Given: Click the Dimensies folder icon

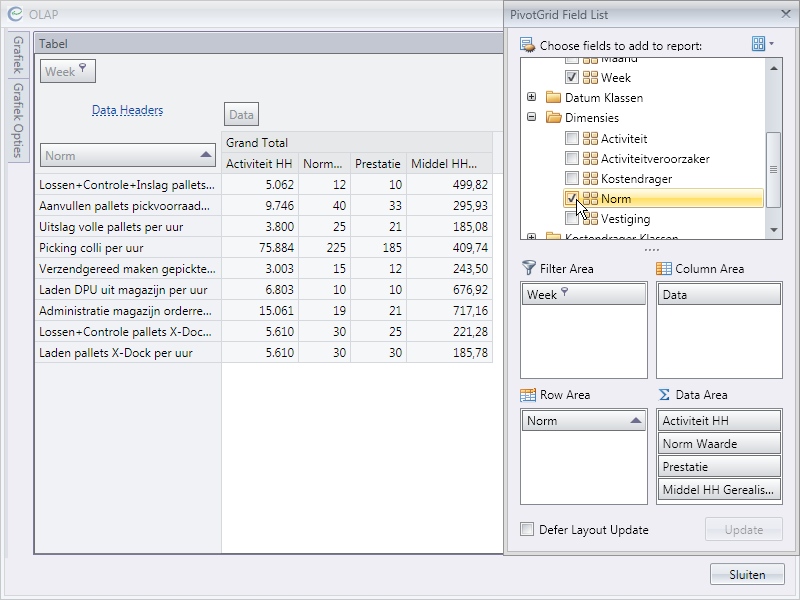Looking at the screenshot, I should pyautogui.click(x=553, y=118).
